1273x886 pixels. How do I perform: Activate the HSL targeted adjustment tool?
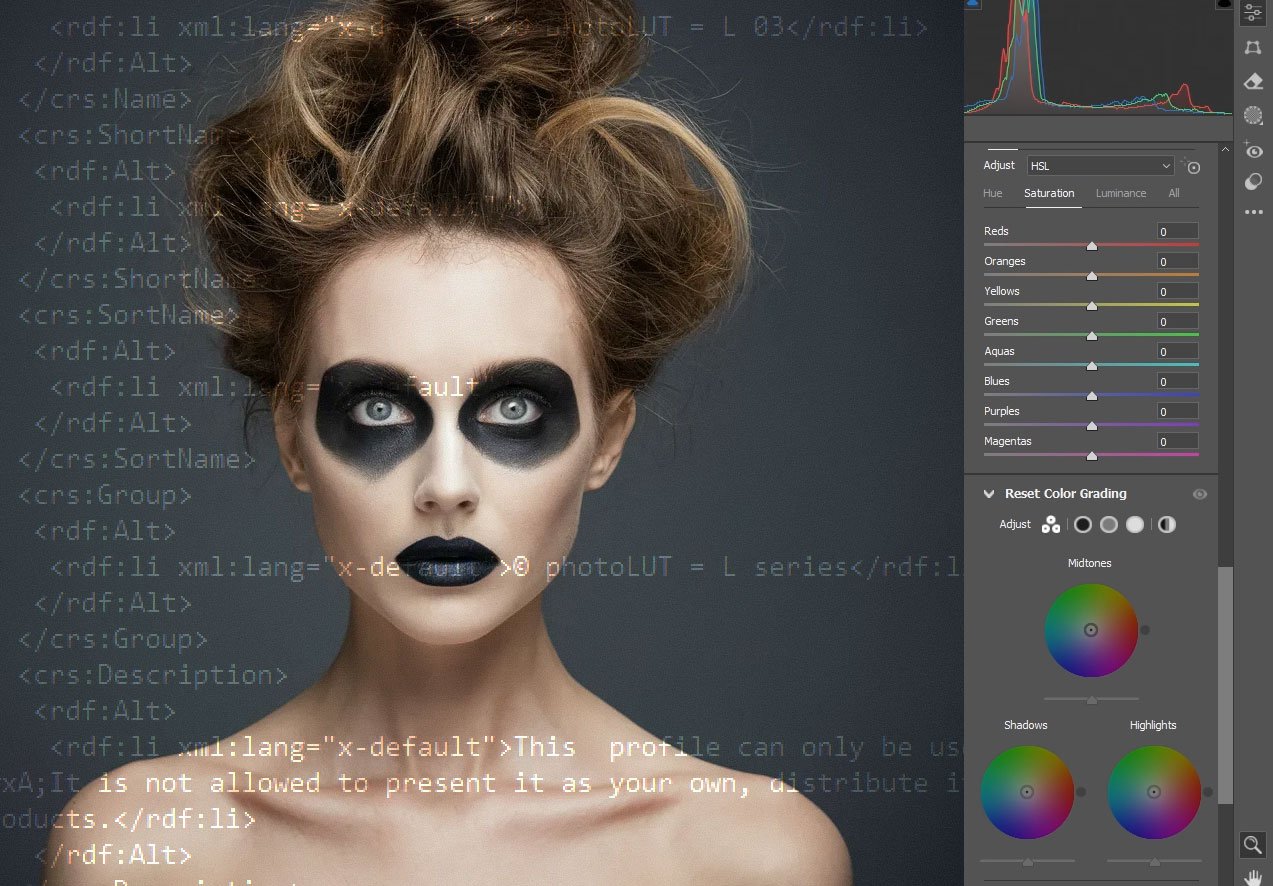click(x=1192, y=166)
